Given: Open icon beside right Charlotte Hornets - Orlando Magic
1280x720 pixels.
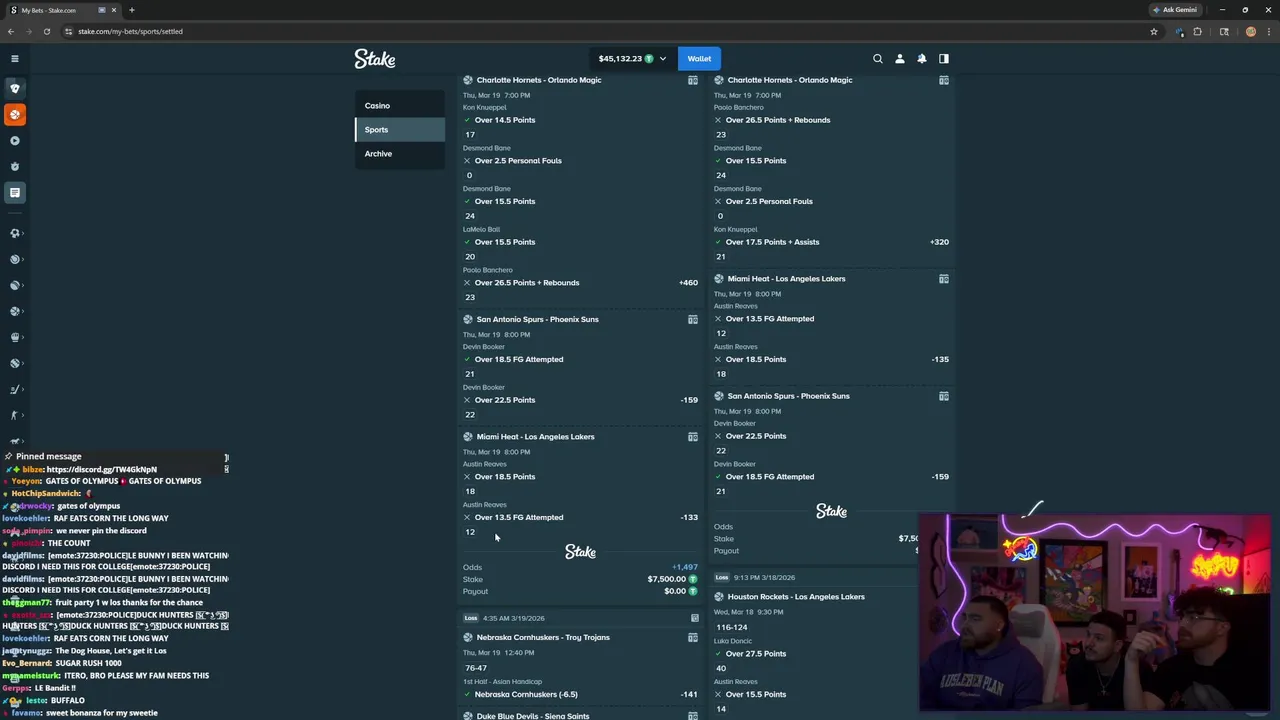Looking at the screenshot, I should tap(943, 80).
